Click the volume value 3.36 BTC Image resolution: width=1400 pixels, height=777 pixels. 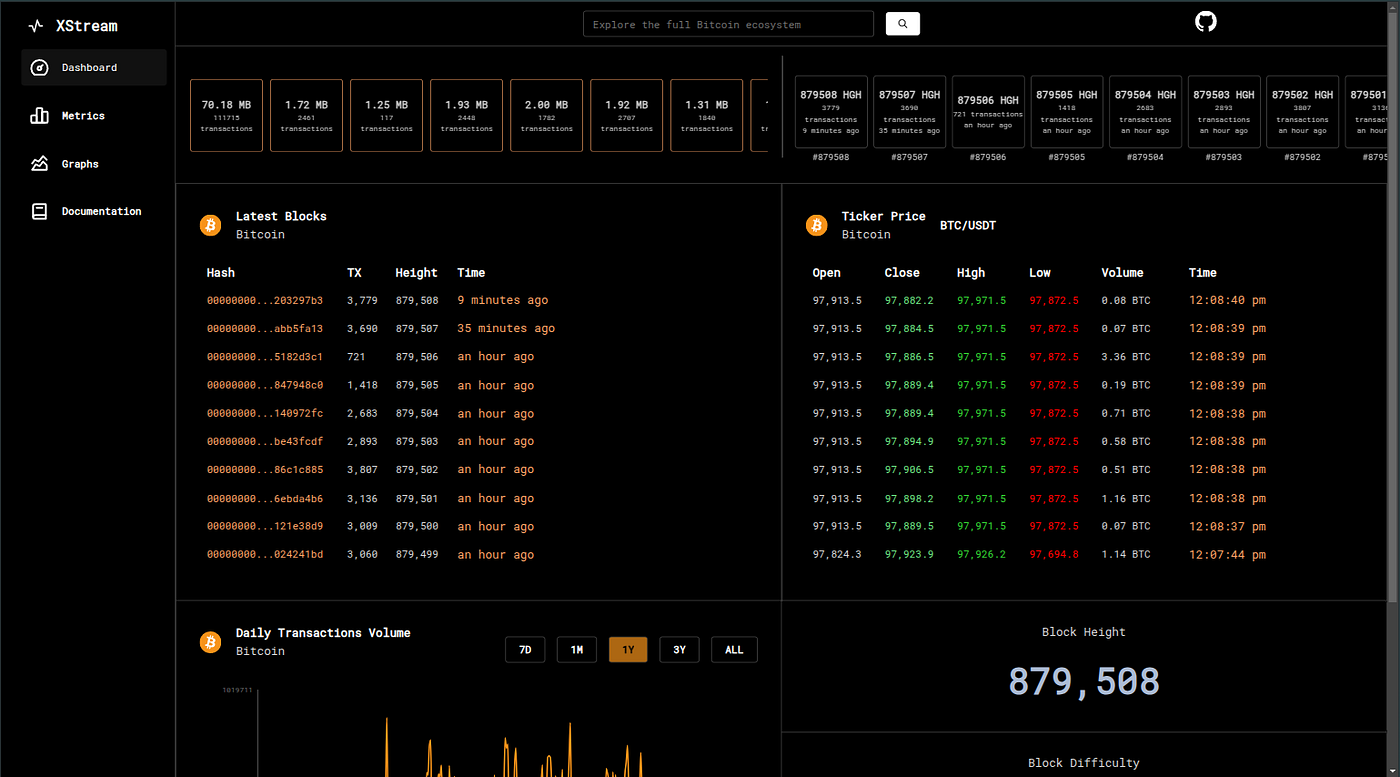[1126, 357]
